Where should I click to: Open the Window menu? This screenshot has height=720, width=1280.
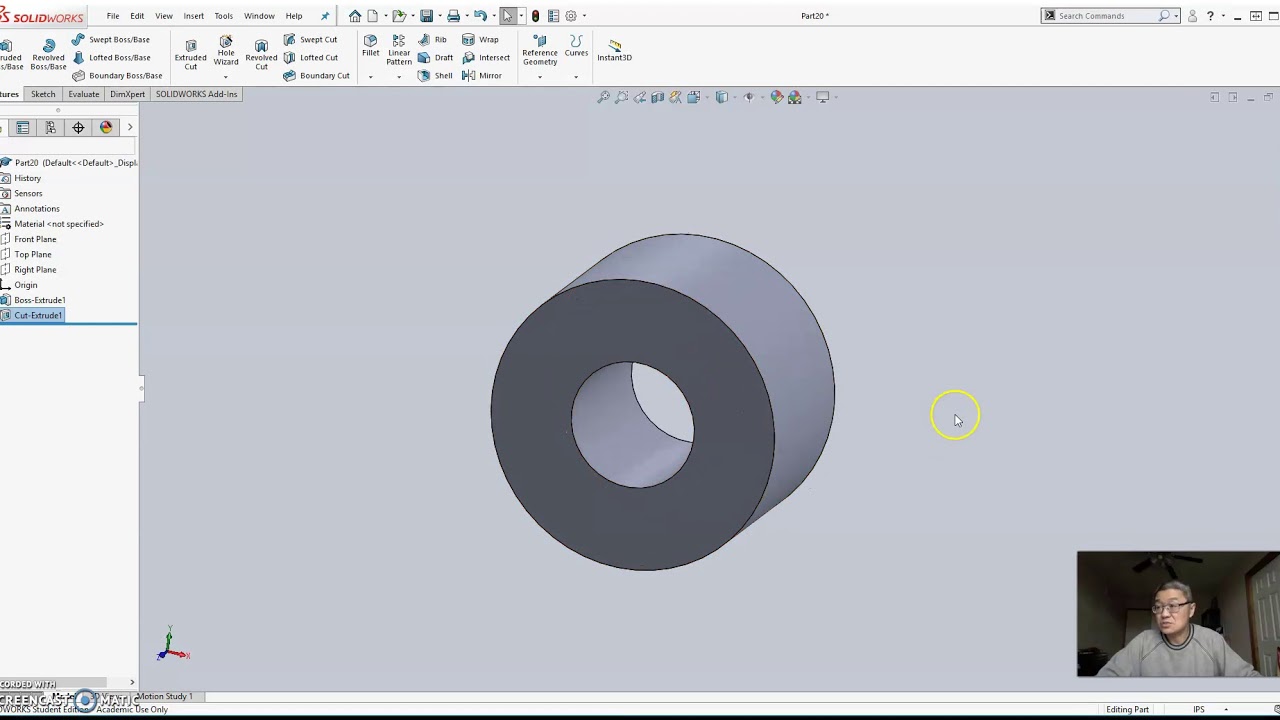259,16
